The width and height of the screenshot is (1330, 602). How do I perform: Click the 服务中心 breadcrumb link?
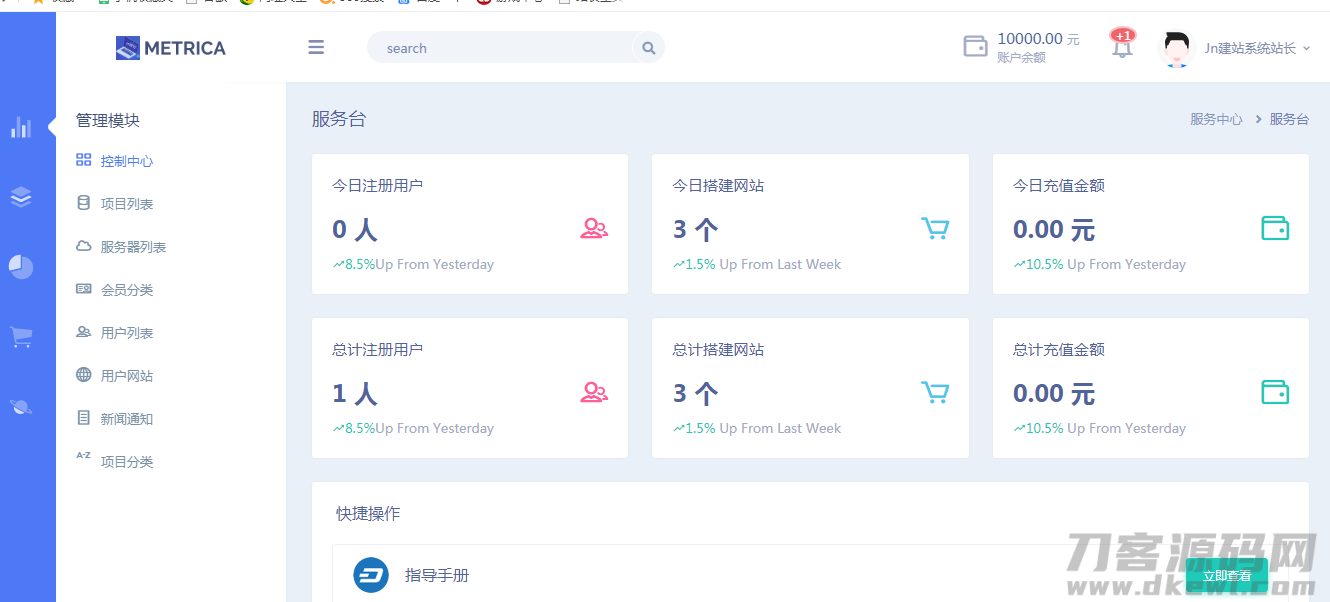(1216, 119)
